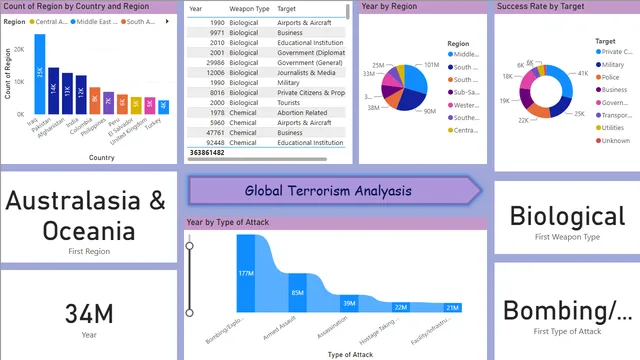This screenshot has height=360, width=640.
Task: Click Southe... entry in region legend
Action: point(463,118)
